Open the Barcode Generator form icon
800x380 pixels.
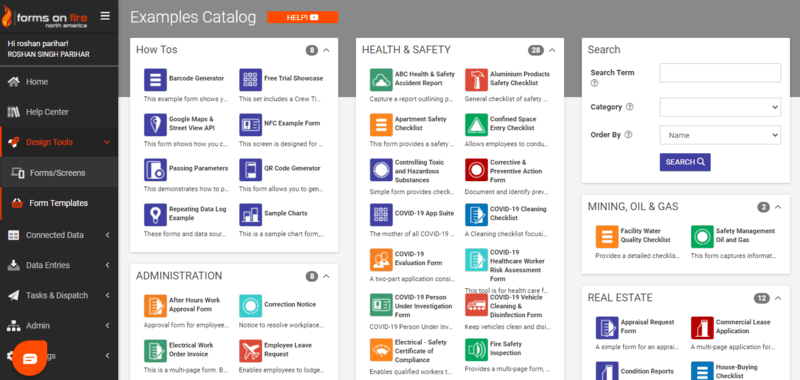(x=155, y=80)
